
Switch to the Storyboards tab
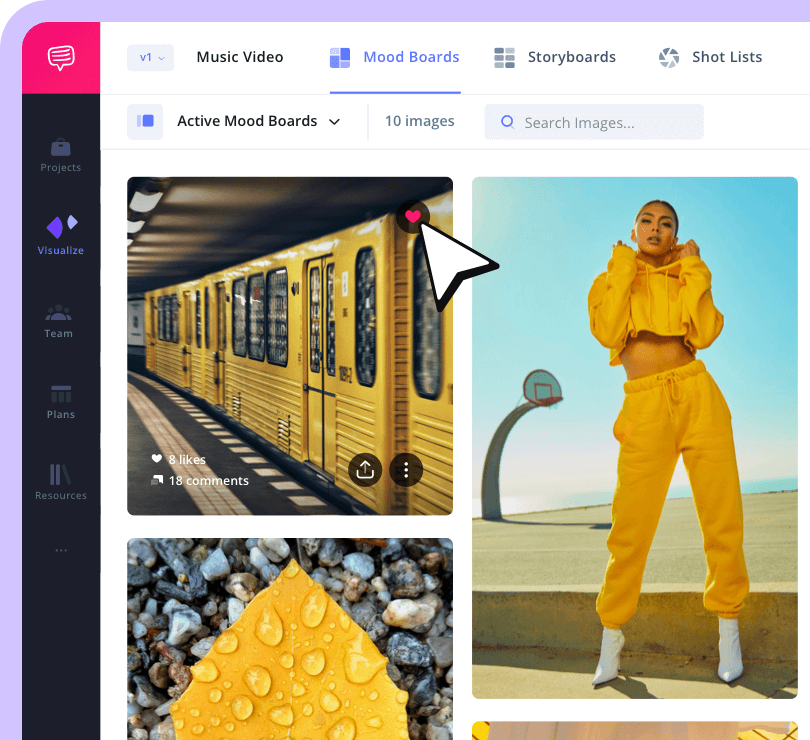[x=555, y=57]
